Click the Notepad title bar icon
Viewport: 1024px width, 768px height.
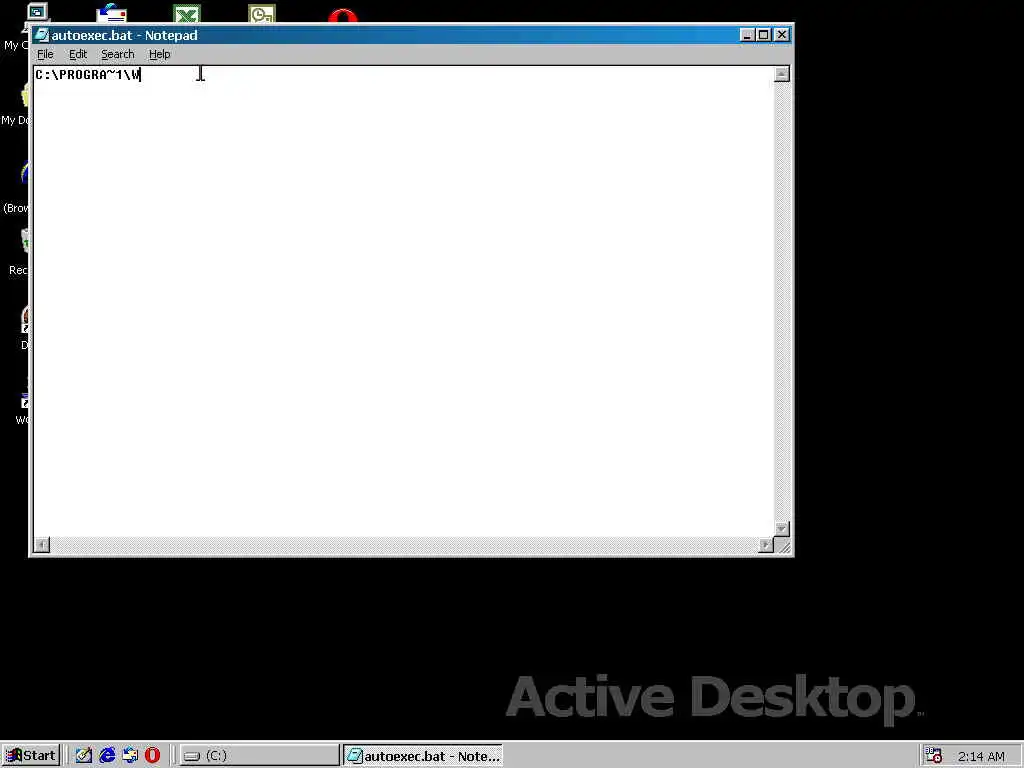click(42, 35)
